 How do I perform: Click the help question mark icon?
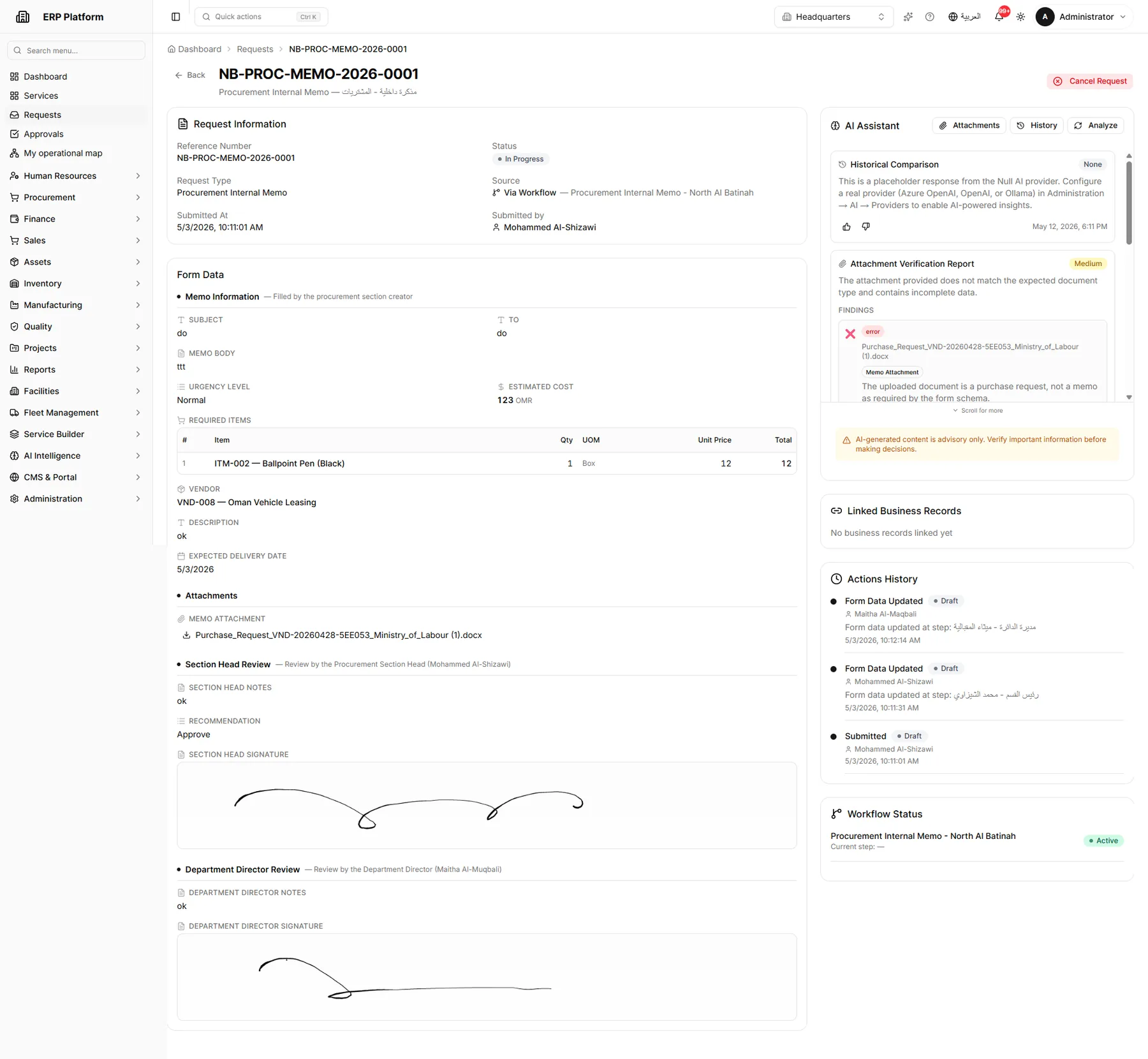(x=930, y=17)
